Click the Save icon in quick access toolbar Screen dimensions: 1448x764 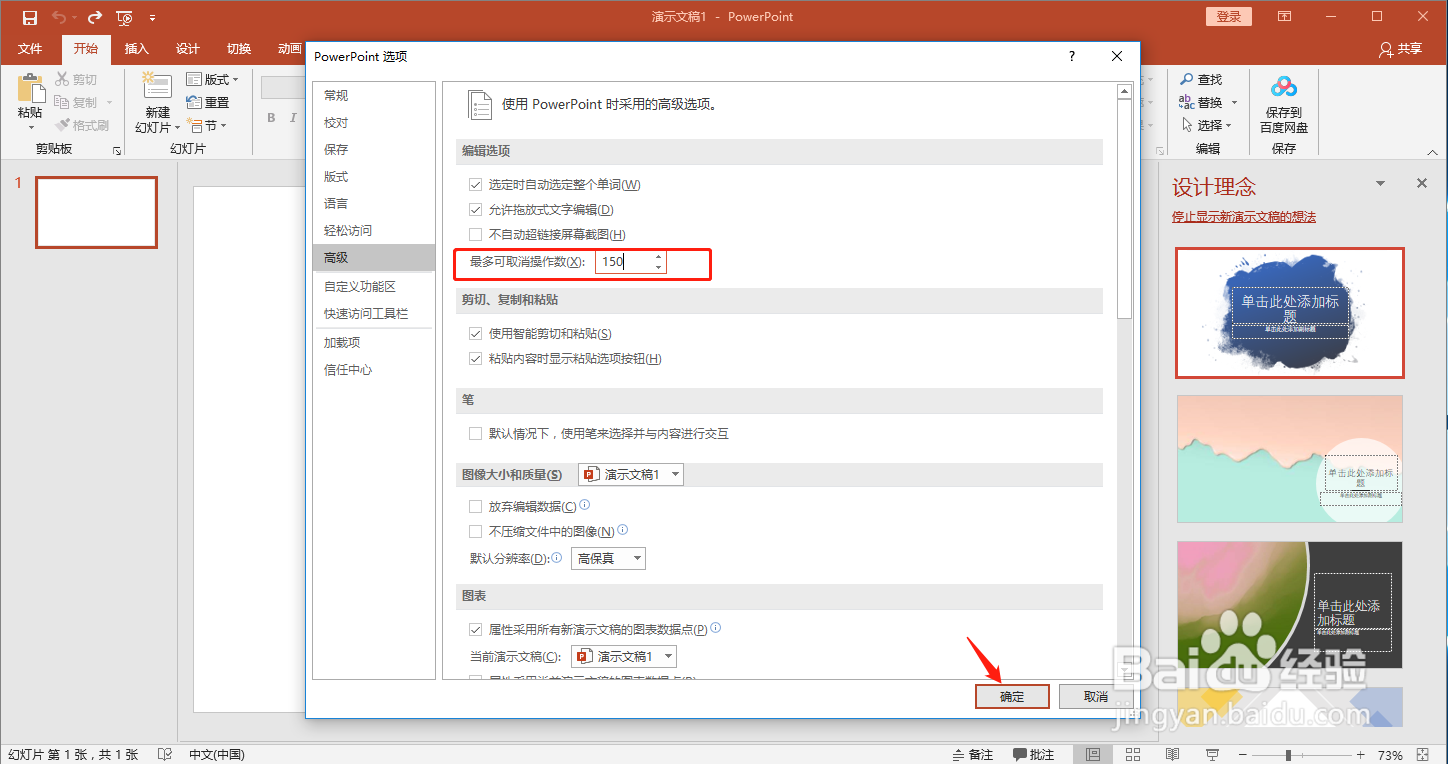coord(30,17)
